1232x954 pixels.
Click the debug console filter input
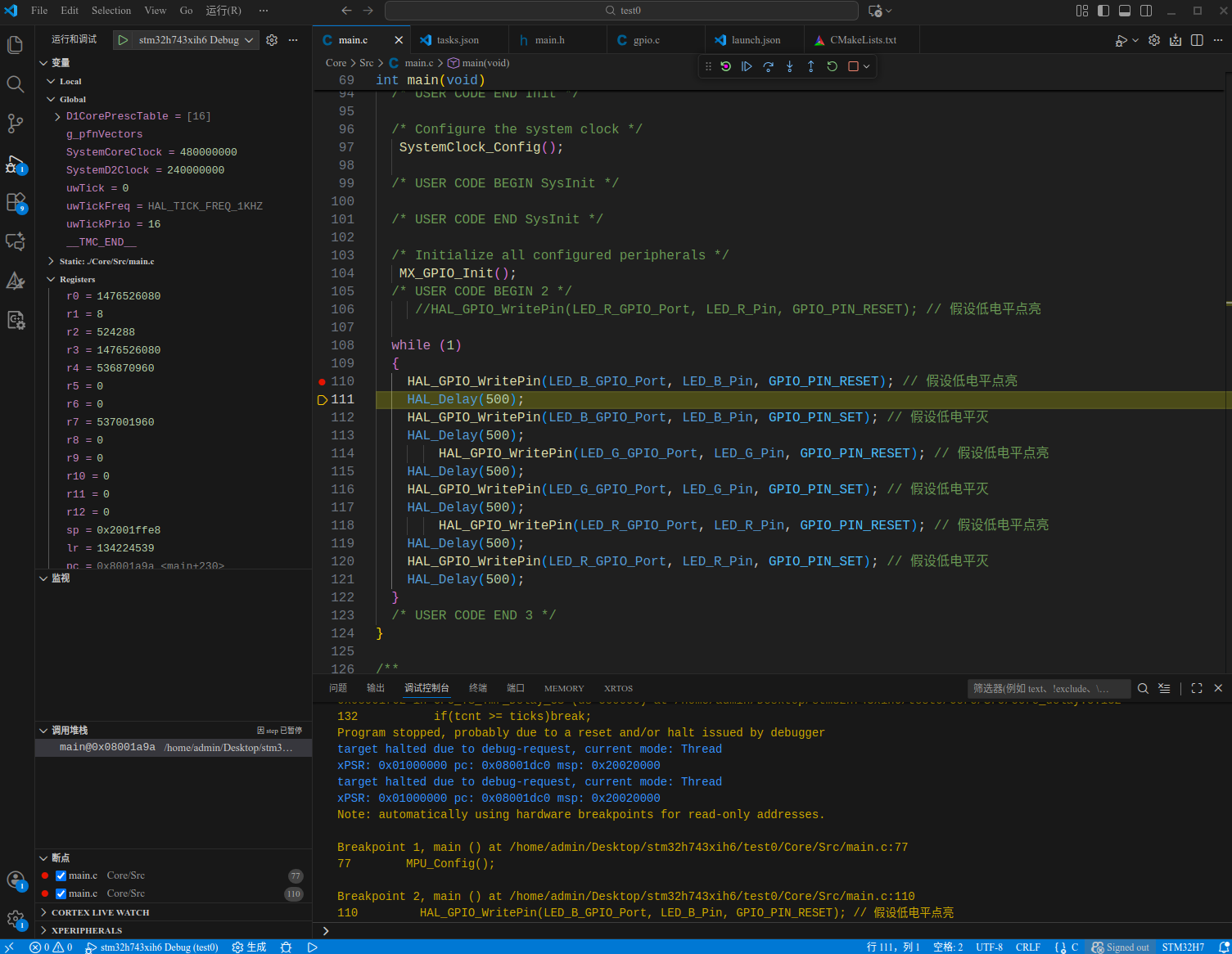pos(1049,689)
